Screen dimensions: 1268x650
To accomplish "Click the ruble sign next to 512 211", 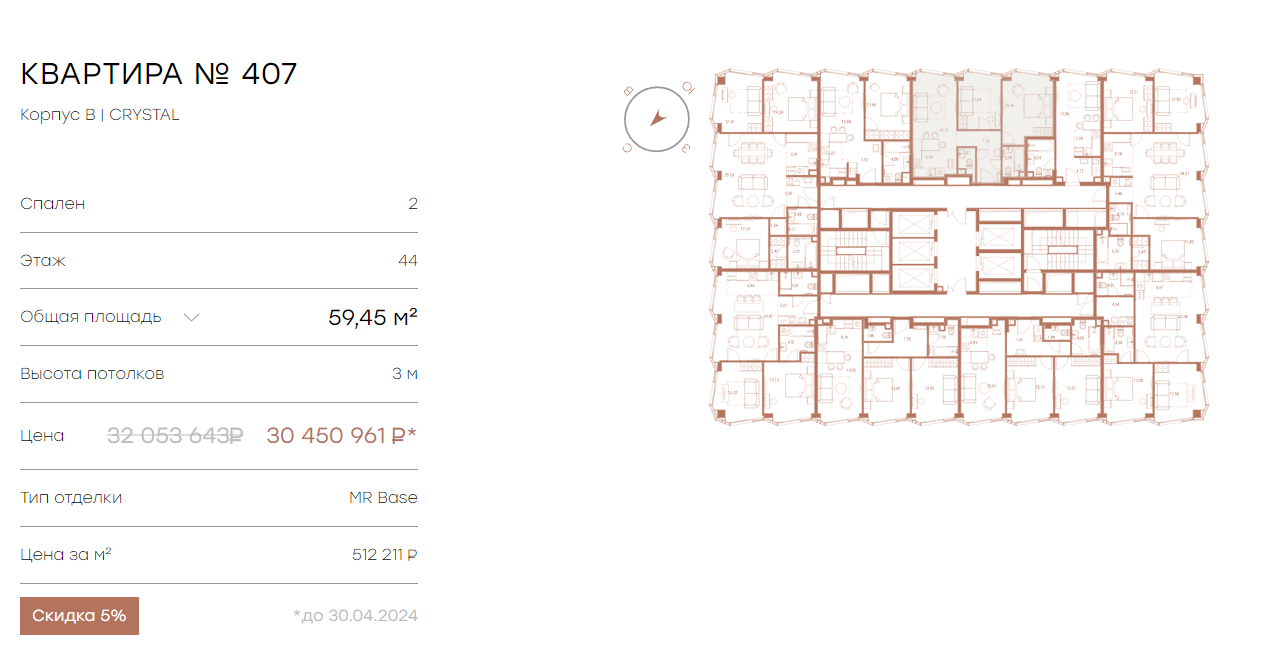I will (x=412, y=555).
